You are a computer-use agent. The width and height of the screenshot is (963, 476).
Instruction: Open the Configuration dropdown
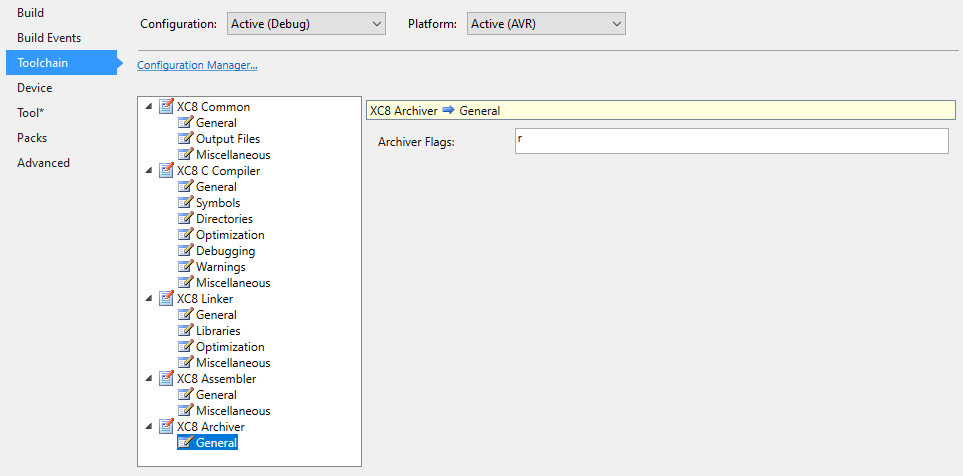[x=306, y=24]
